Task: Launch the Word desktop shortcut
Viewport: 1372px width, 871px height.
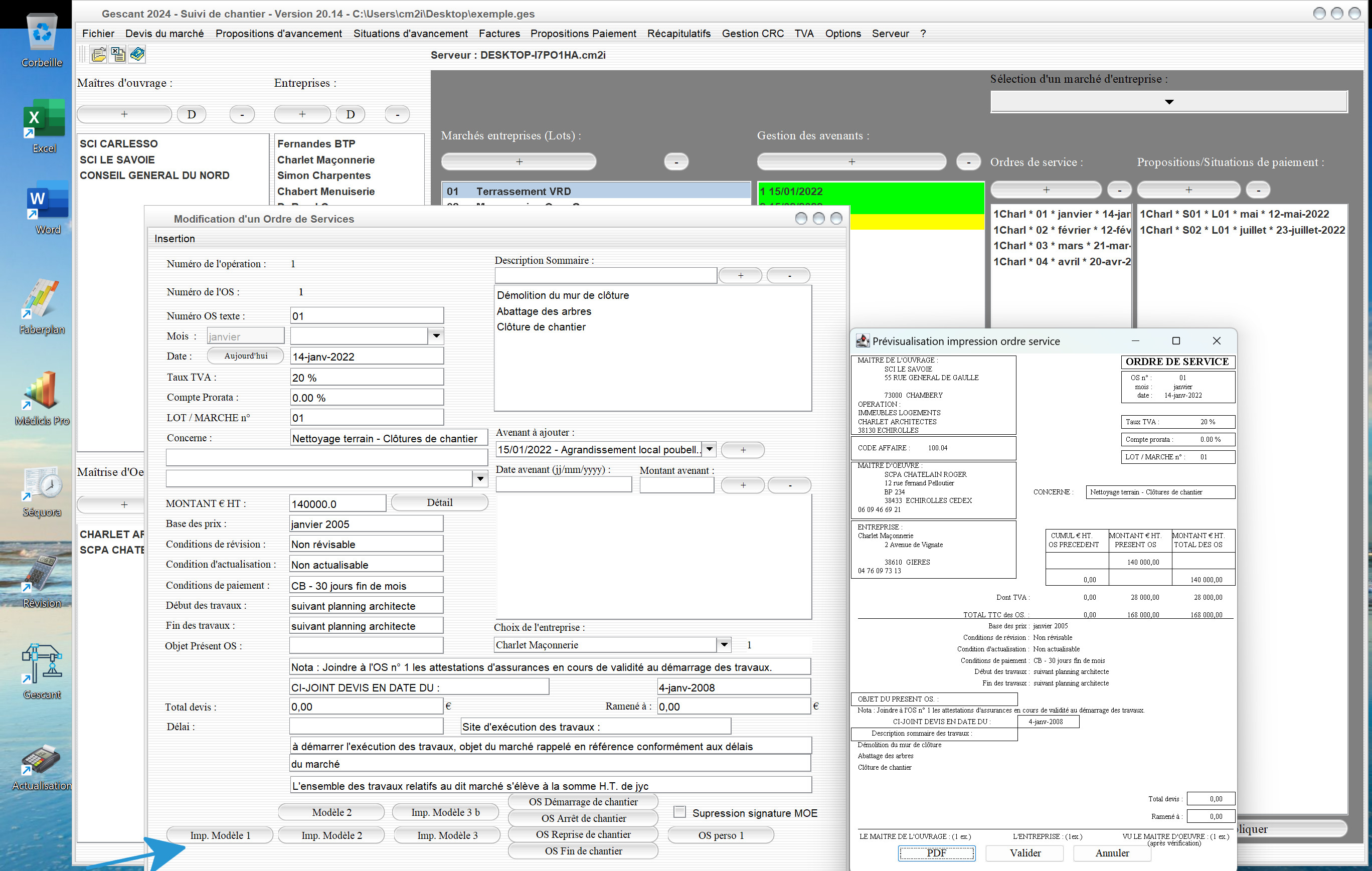Action: (47, 208)
